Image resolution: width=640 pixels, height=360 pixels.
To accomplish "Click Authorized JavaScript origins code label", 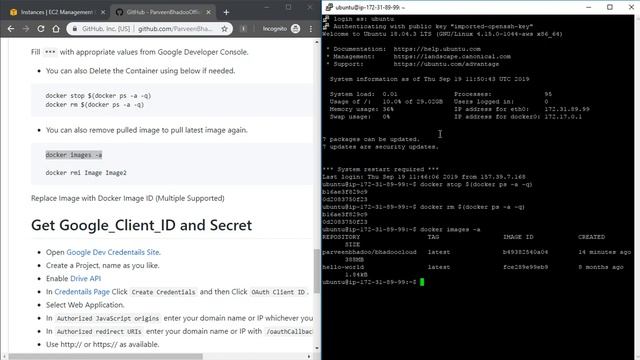I will tap(108, 318).
